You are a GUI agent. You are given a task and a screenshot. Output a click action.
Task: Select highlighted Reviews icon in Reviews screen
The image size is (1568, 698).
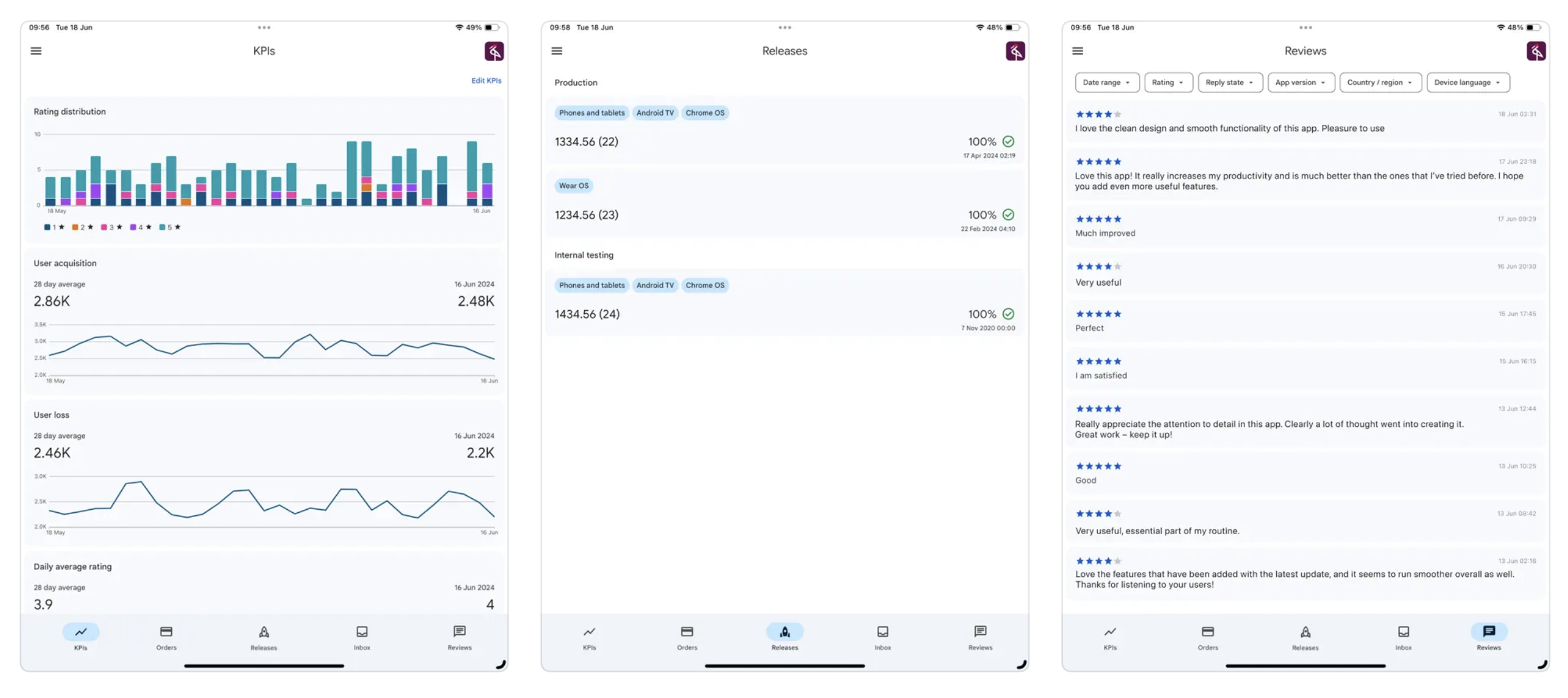coord(1489,632)
